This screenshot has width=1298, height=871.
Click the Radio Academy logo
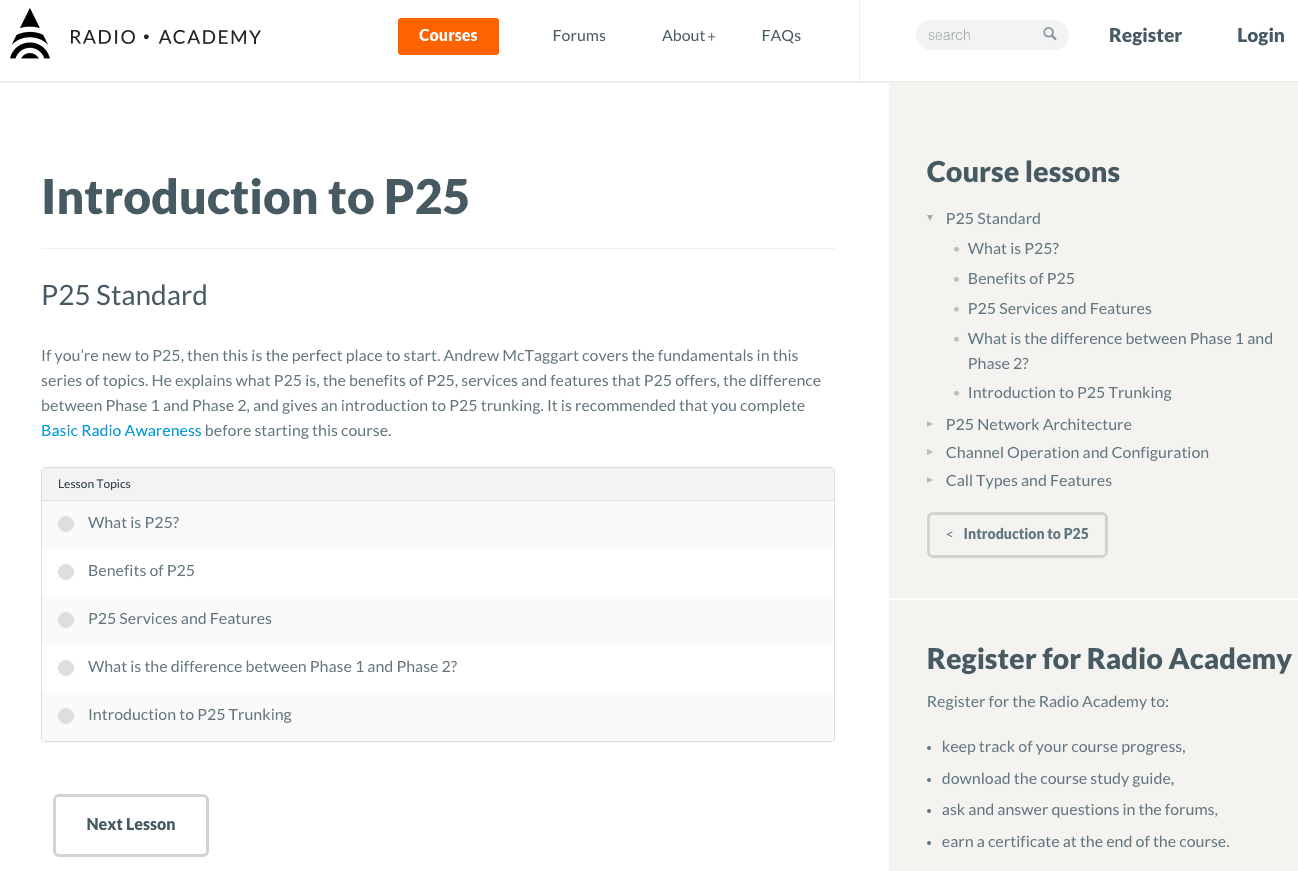tap(135, 34)
